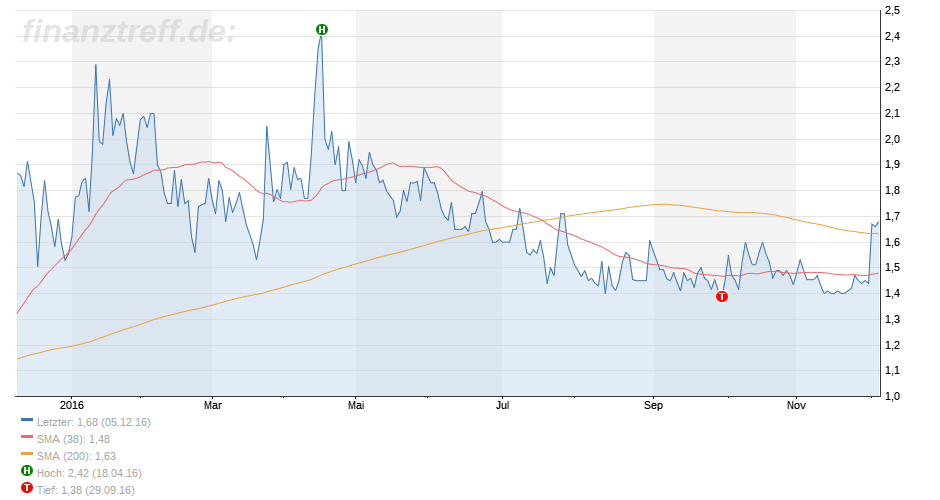
Task: Click the red T low marker on the chart line
Action: [x=721, y=296]
